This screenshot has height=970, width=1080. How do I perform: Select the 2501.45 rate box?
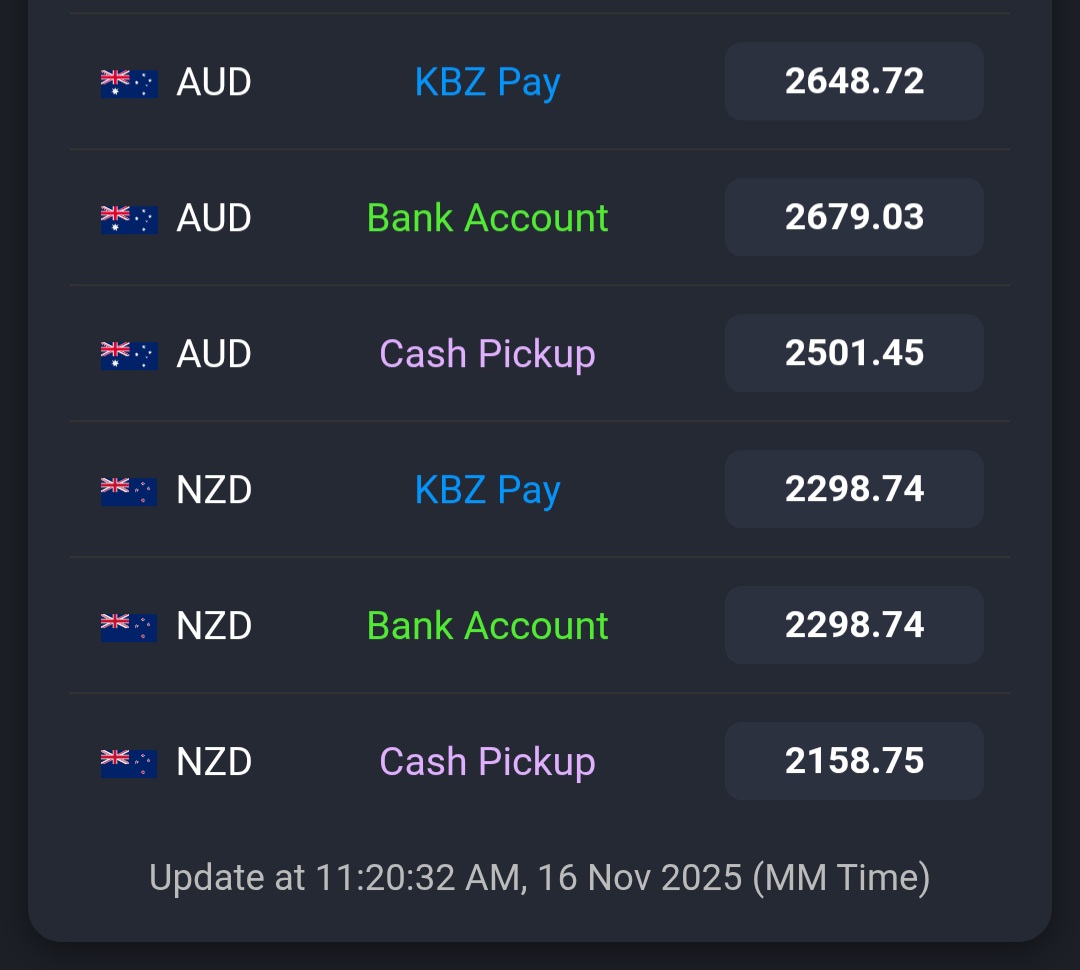854,353
